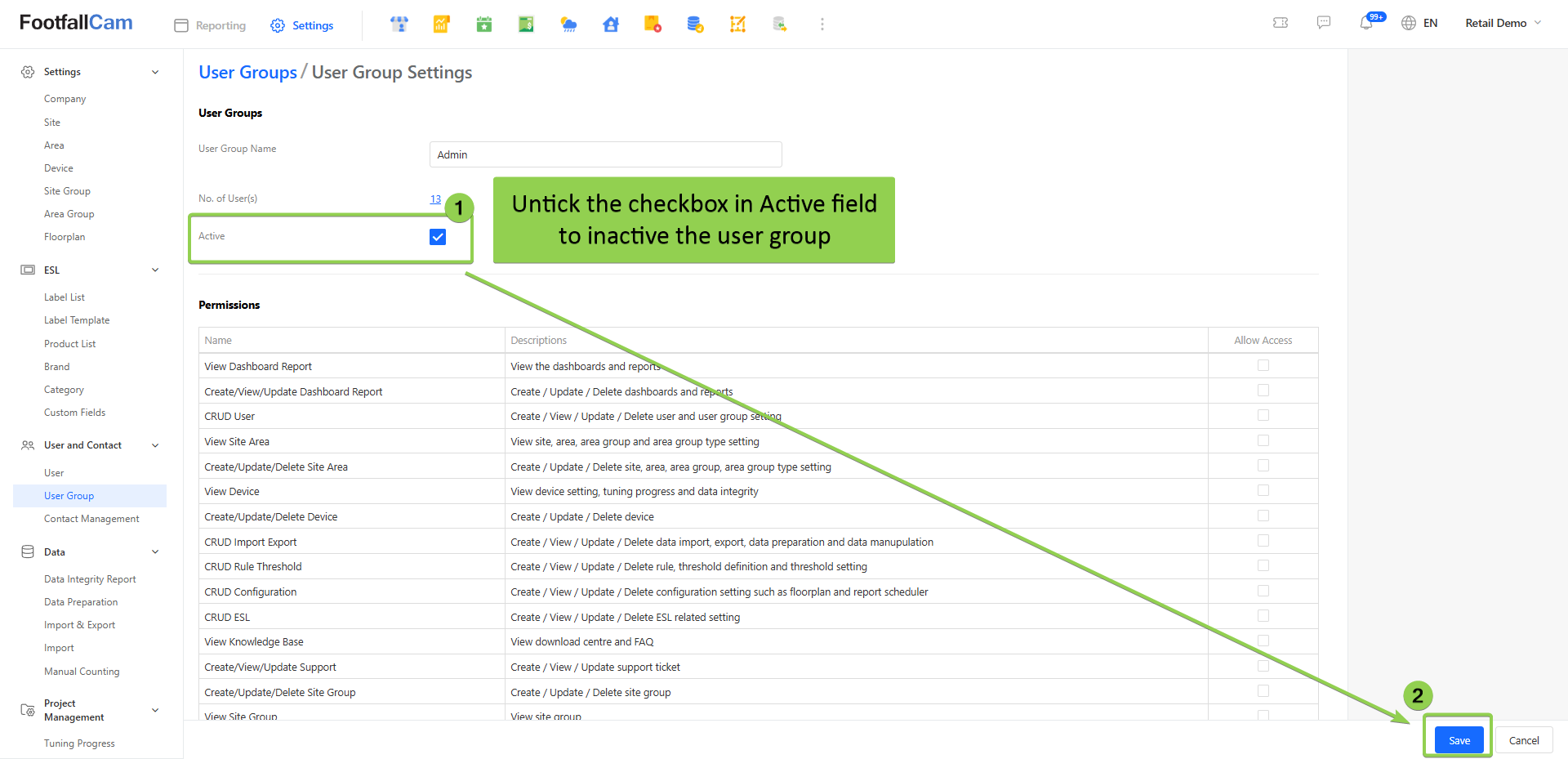The width and height of the screenshot is (1568, 759).
Task: Click the Project Management folder icon
Action: [x=28, y=710]
